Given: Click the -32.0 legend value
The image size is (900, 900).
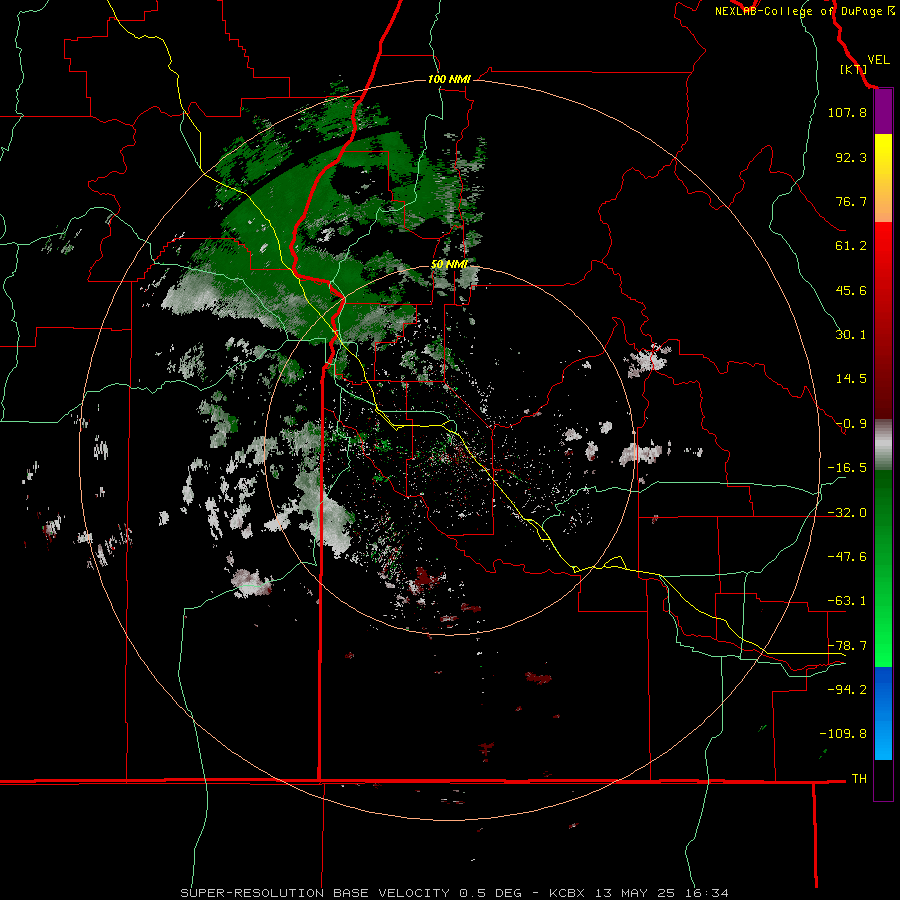Looking at the screenshot, I should (x=847, y=512).
